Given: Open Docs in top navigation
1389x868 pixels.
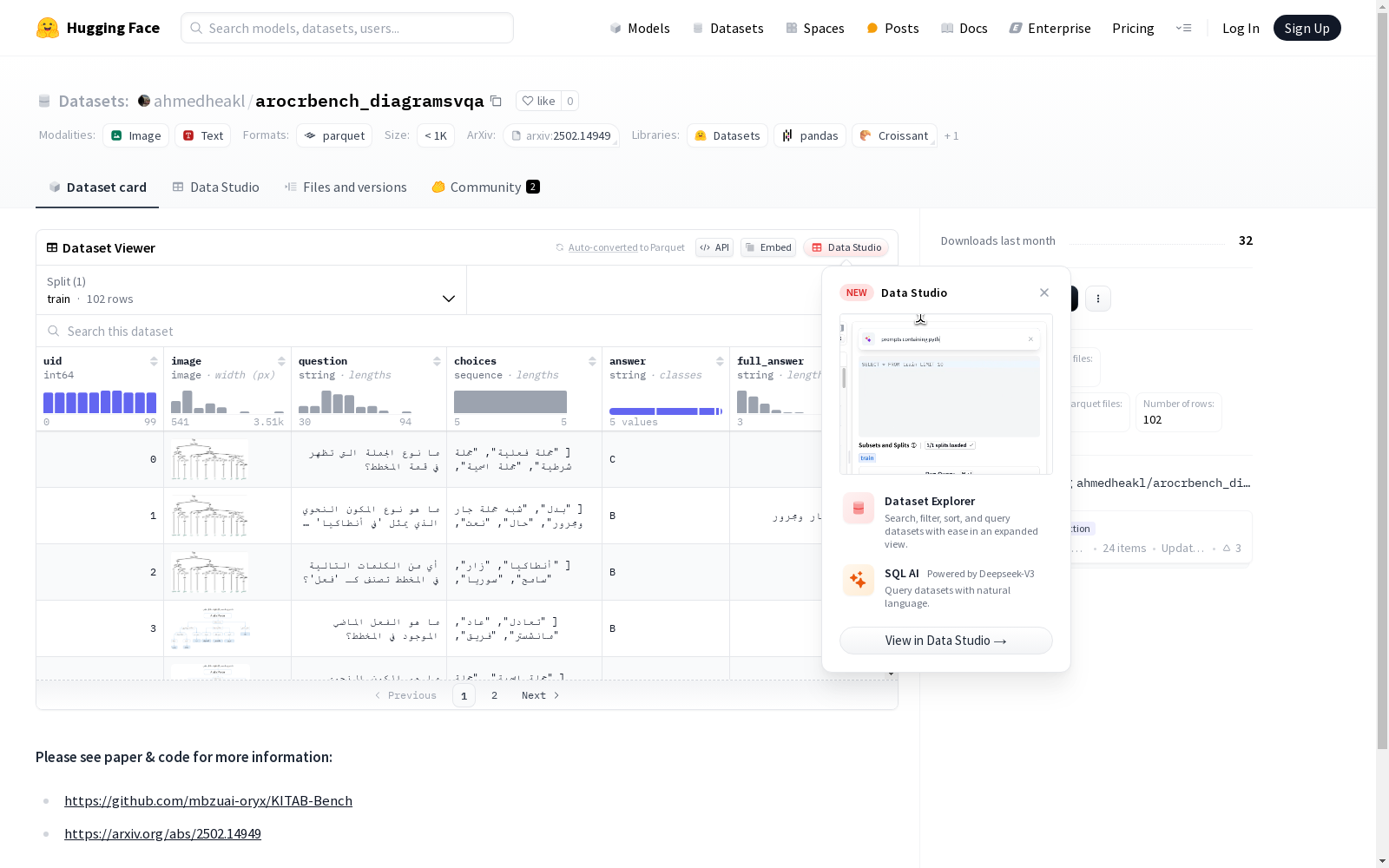Looking at the screenshot, I should 964,28.
